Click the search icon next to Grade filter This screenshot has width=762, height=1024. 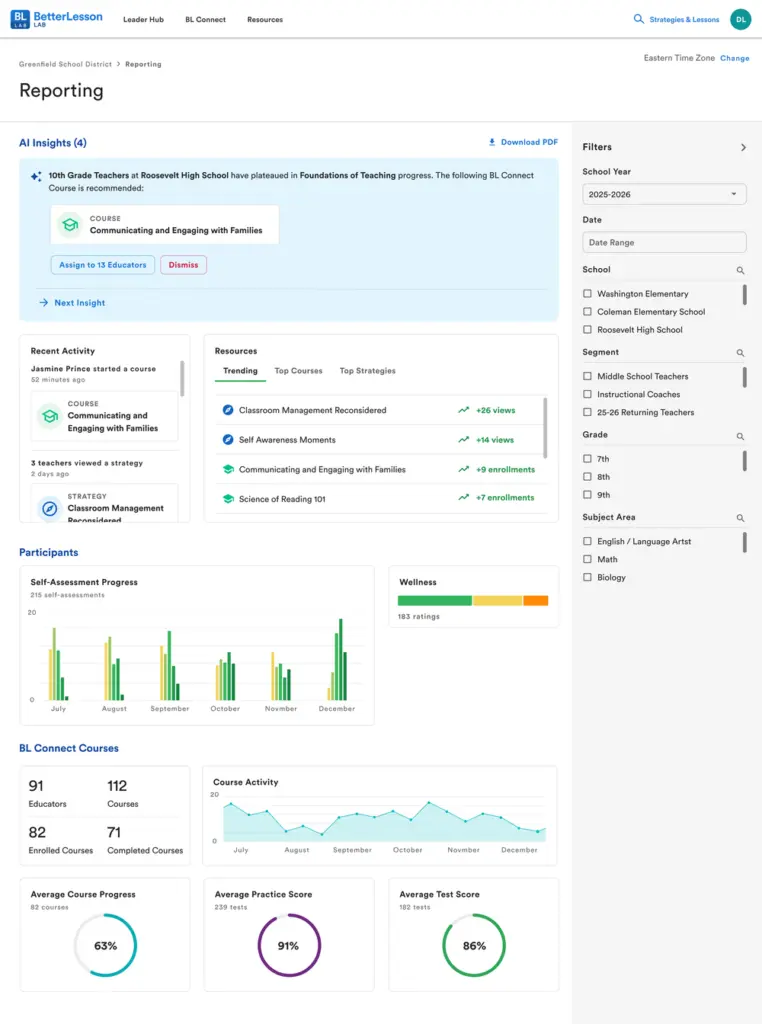pos(740,436)
